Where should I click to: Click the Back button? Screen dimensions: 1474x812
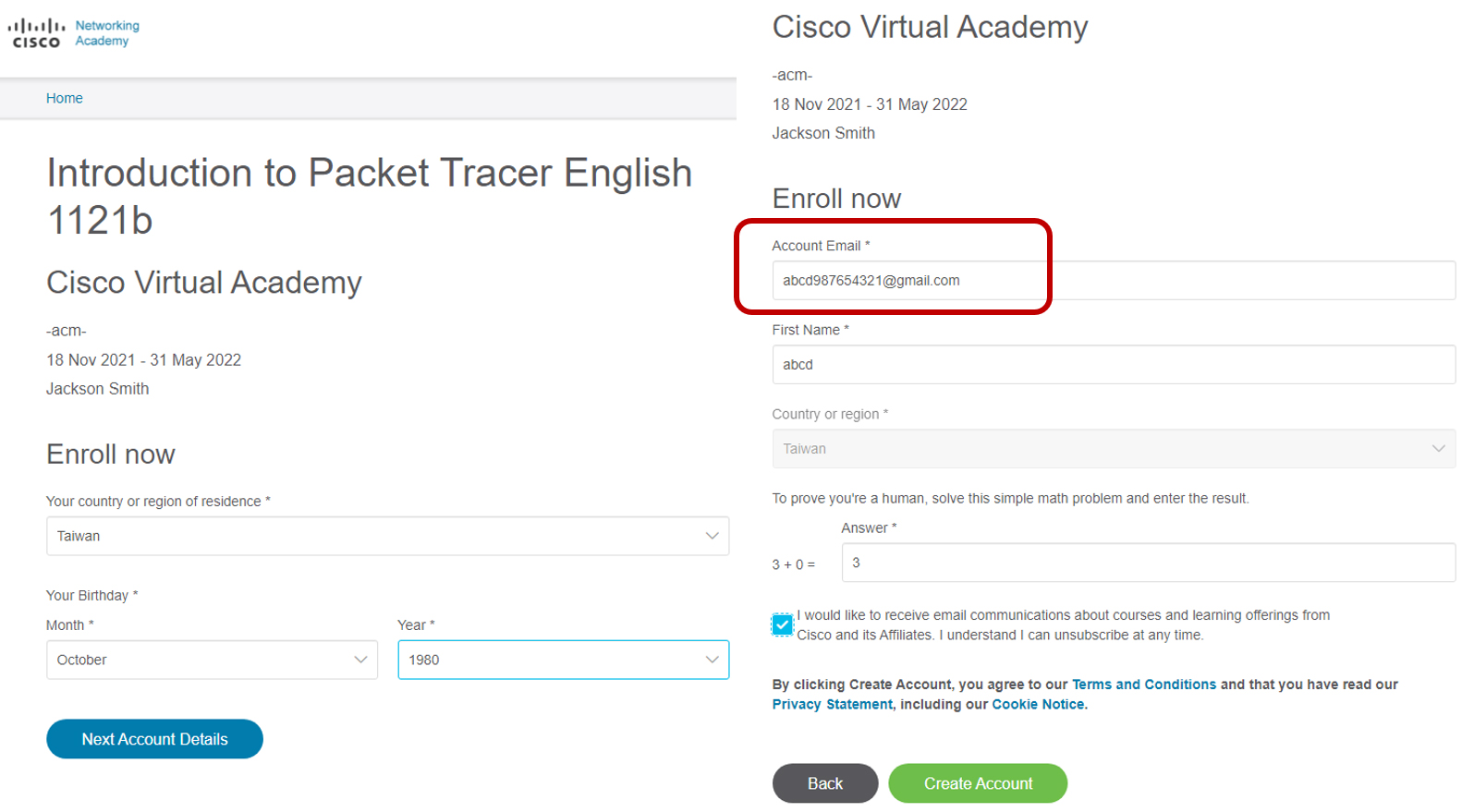[x=825, y=783]
